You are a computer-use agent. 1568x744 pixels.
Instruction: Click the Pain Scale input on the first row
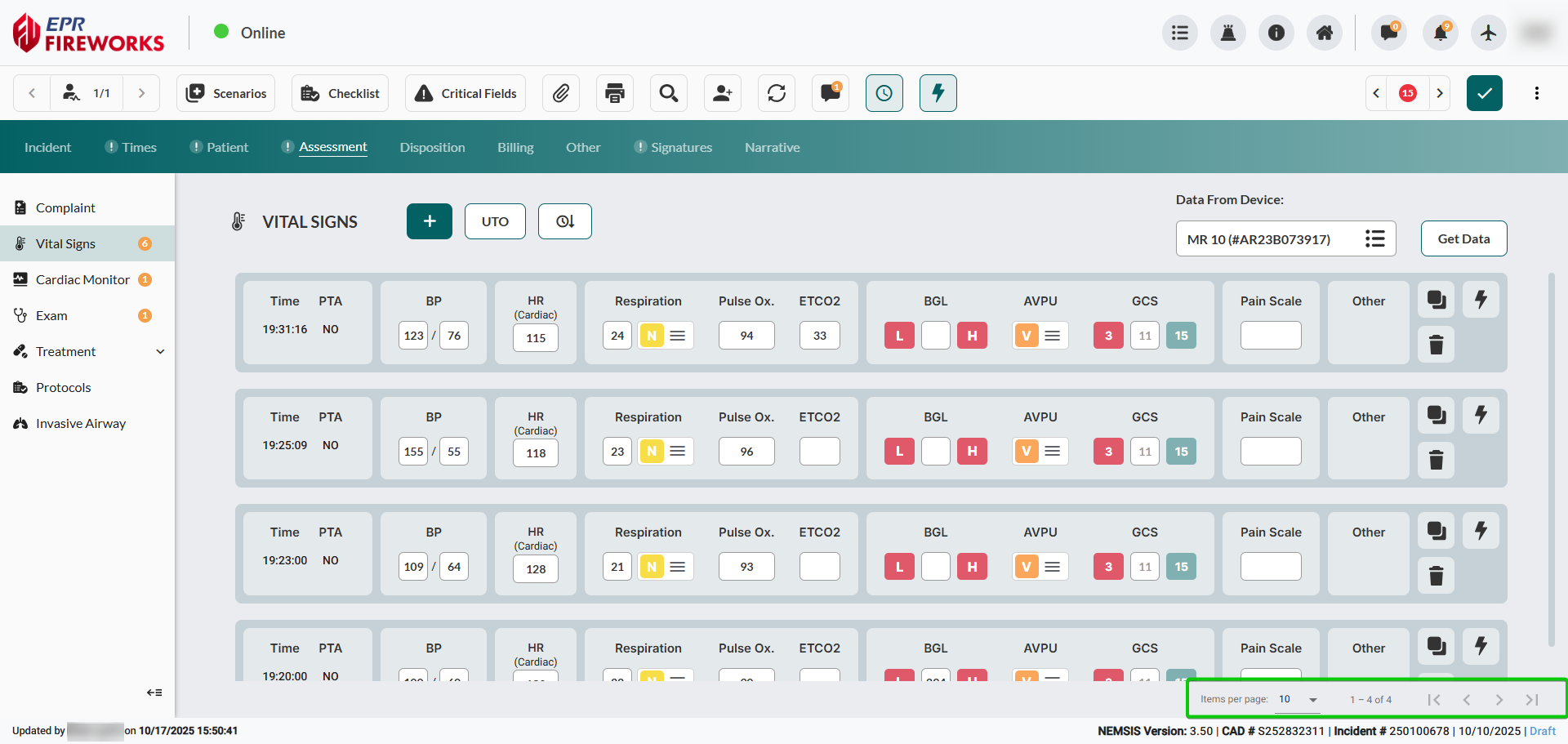click(x=1270, y=335)
